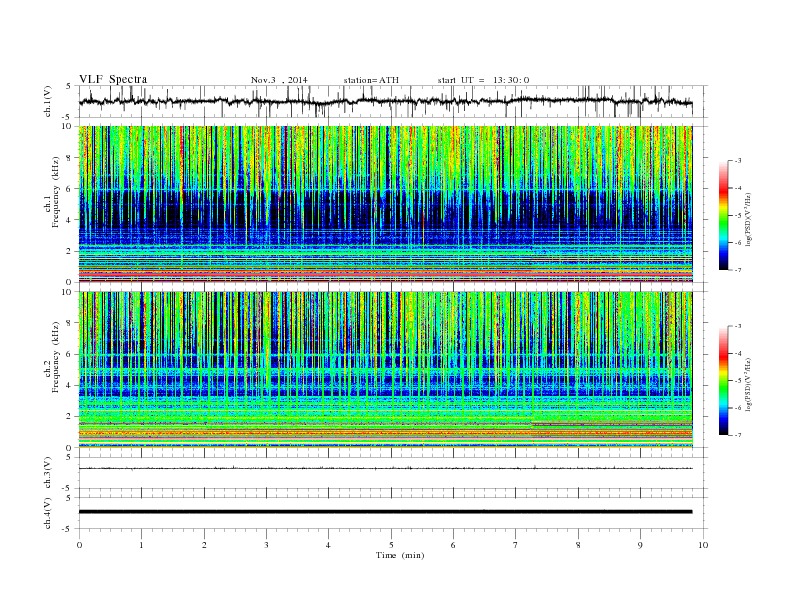Click the "3" tick on the Time axis
792x612 pixels.
[x=266, y=545]
